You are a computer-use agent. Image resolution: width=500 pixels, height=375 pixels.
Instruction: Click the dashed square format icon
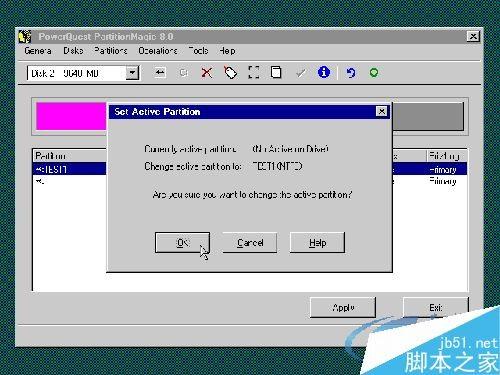(254, 72)
